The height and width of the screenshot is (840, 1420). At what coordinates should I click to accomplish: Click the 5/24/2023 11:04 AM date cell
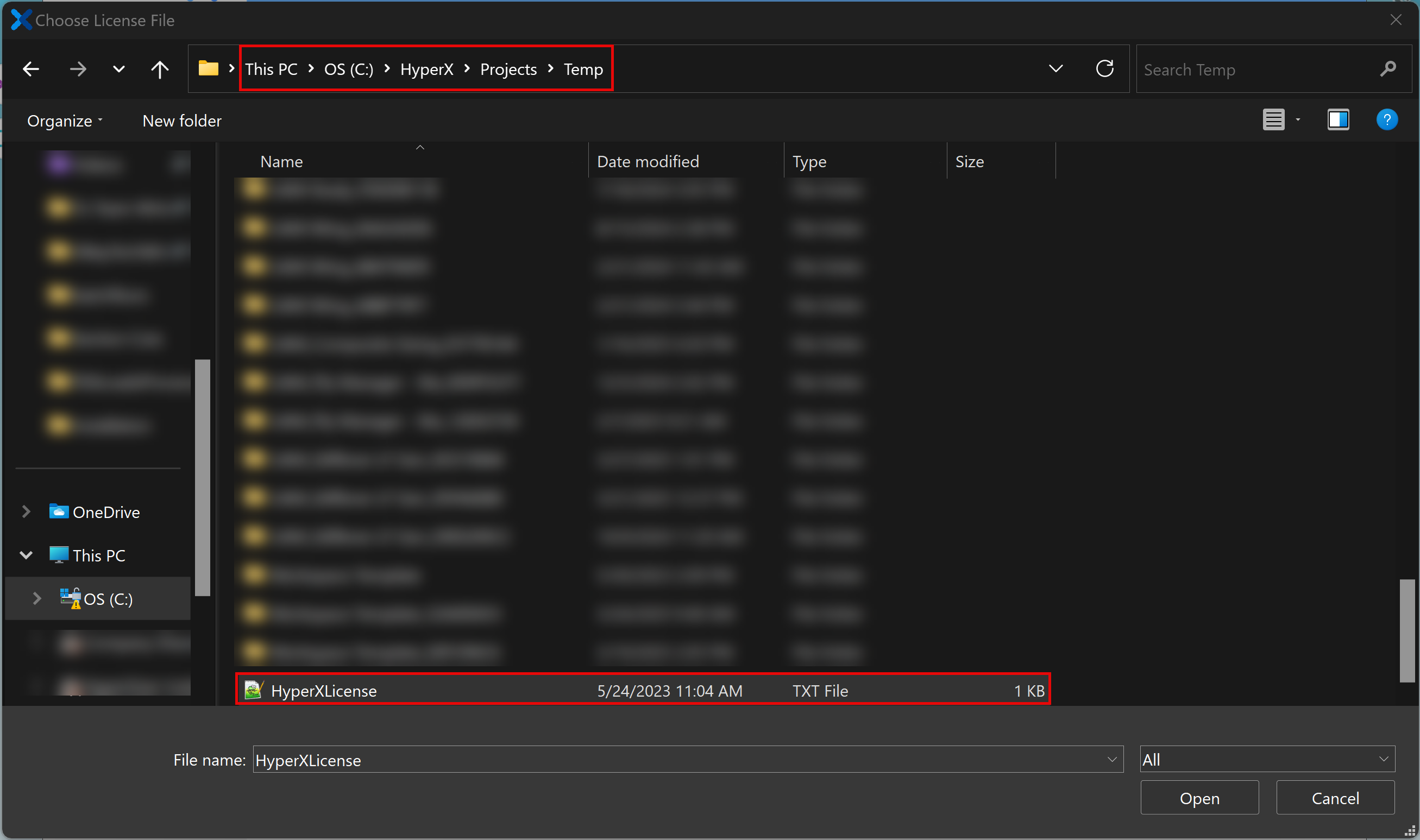[x=670, y=691]
